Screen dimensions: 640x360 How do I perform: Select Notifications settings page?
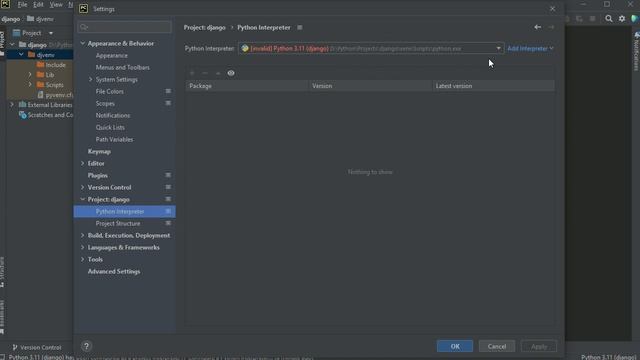tap(113, 116)
